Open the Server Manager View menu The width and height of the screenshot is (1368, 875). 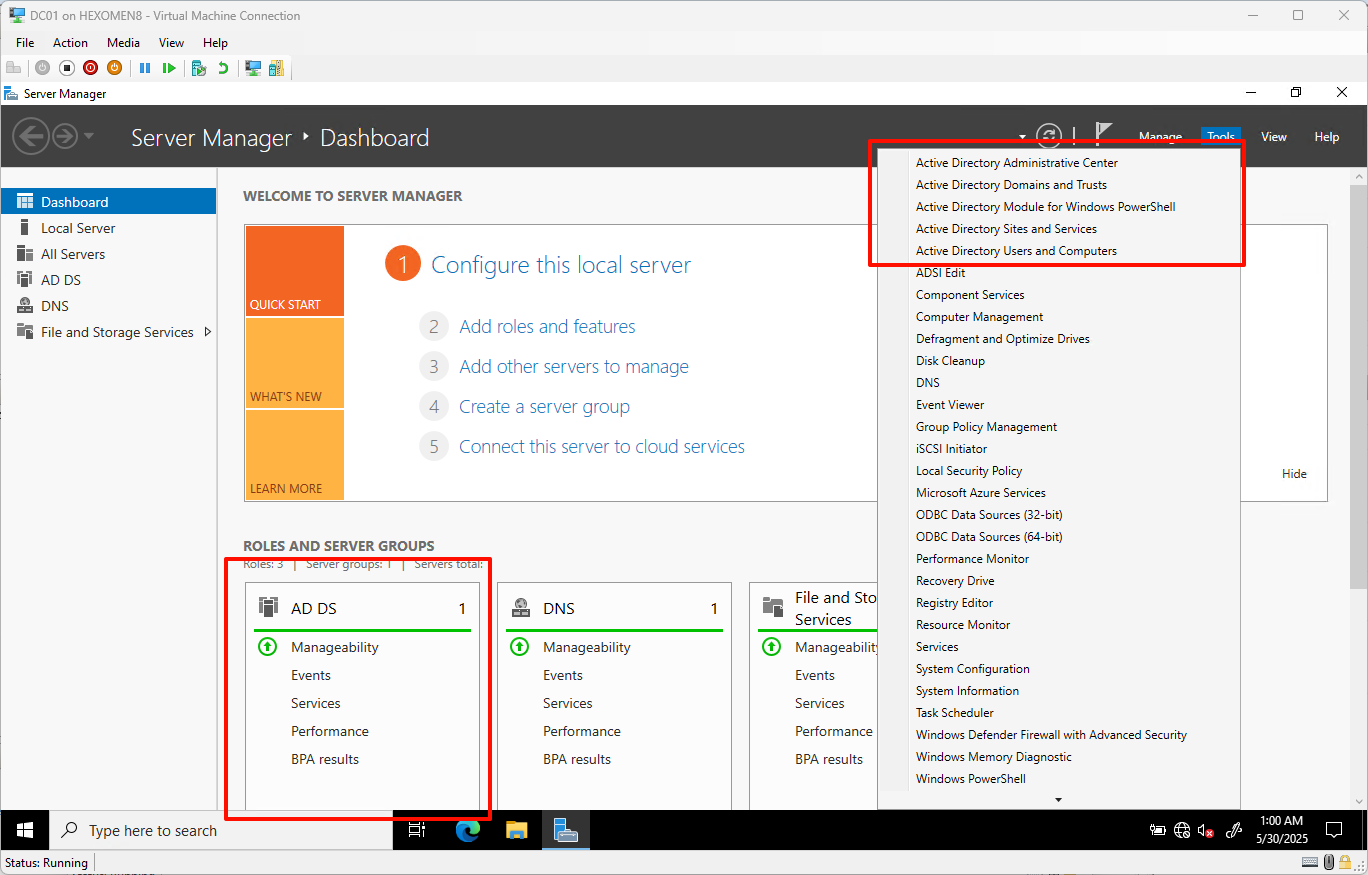[x=1274, y=137]
